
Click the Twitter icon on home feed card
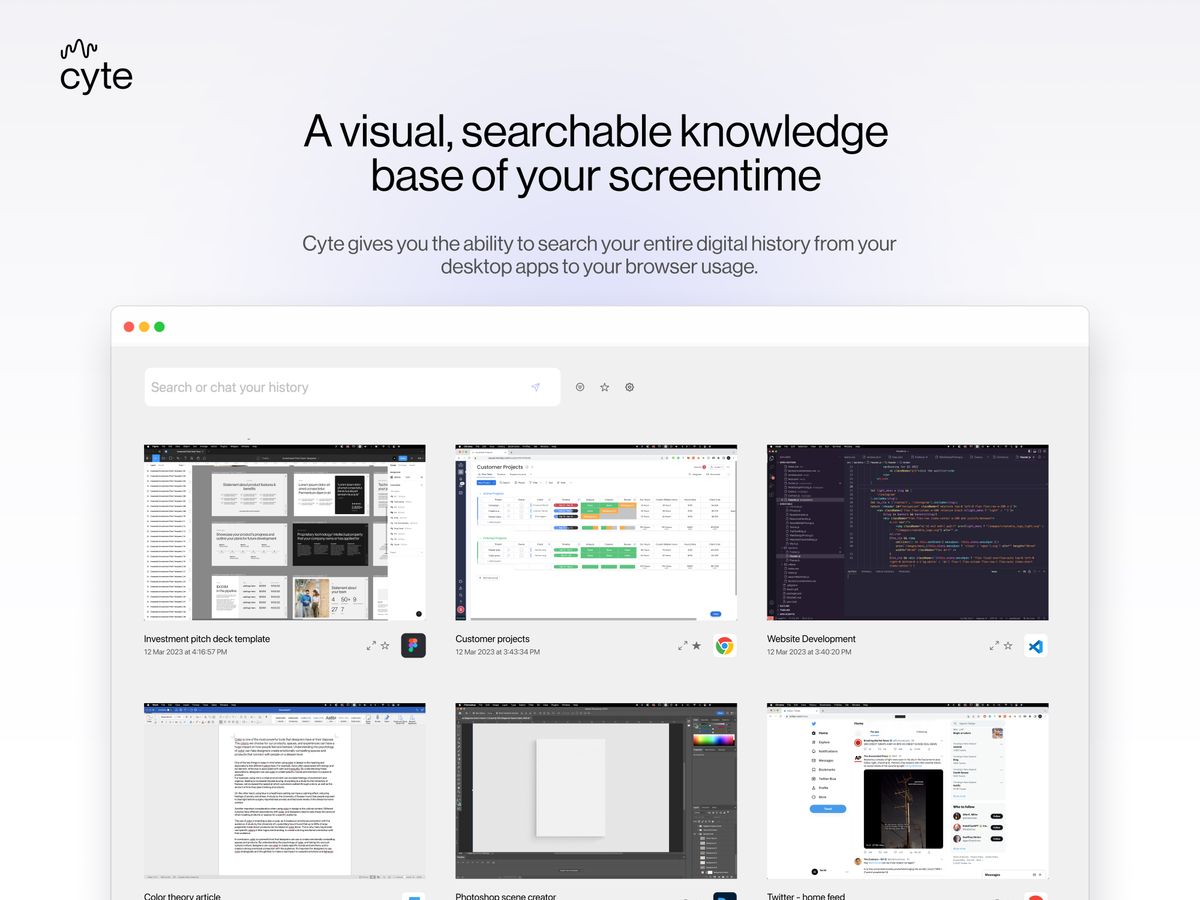[1034, 898]
